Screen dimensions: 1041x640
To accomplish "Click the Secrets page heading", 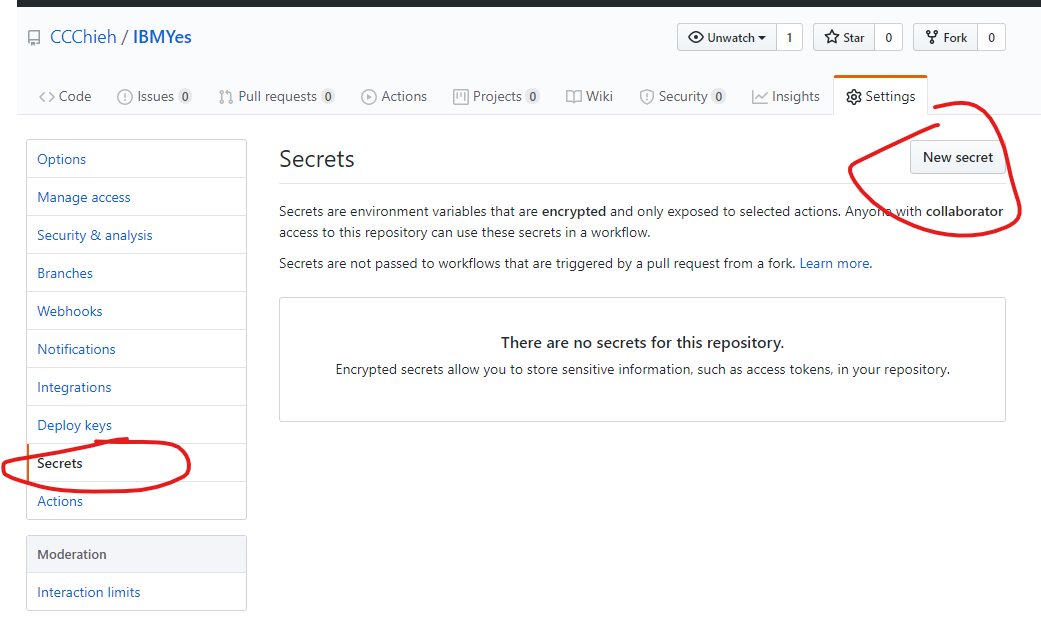I will click(317, 159).
